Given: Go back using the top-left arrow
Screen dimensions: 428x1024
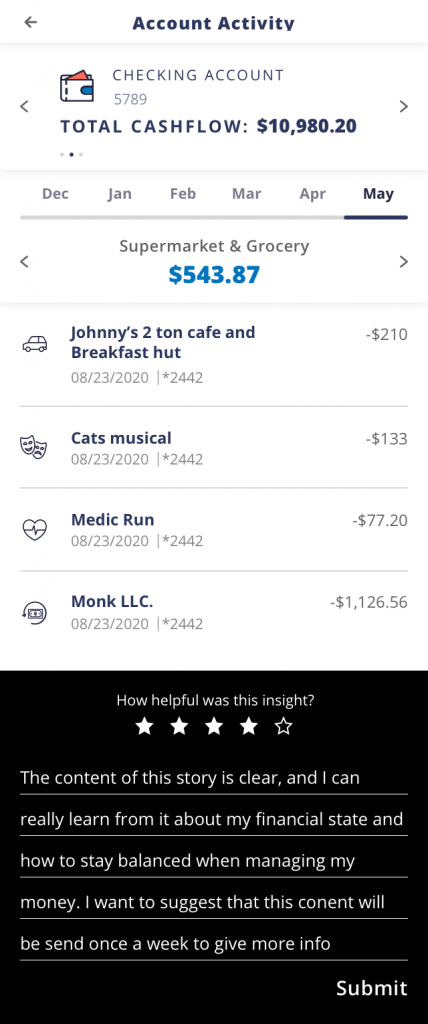Looking at the screenshot, I should point(31,22).
